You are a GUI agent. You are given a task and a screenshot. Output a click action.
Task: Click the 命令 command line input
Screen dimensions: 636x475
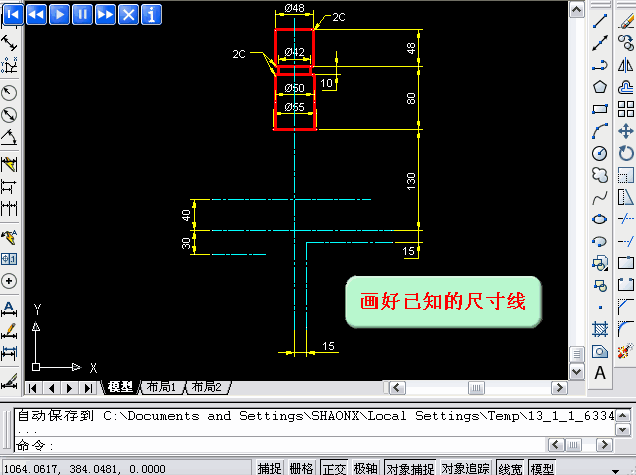pyautogui.click(x=281, y=445)
